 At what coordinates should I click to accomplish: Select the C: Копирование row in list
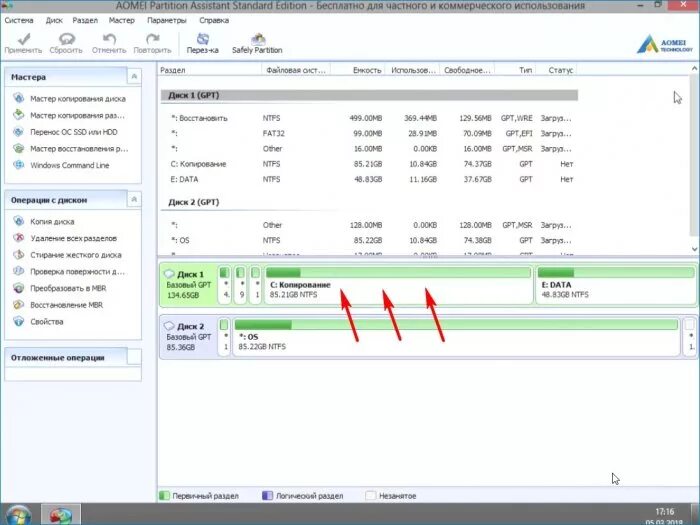(x=370, y=164)
